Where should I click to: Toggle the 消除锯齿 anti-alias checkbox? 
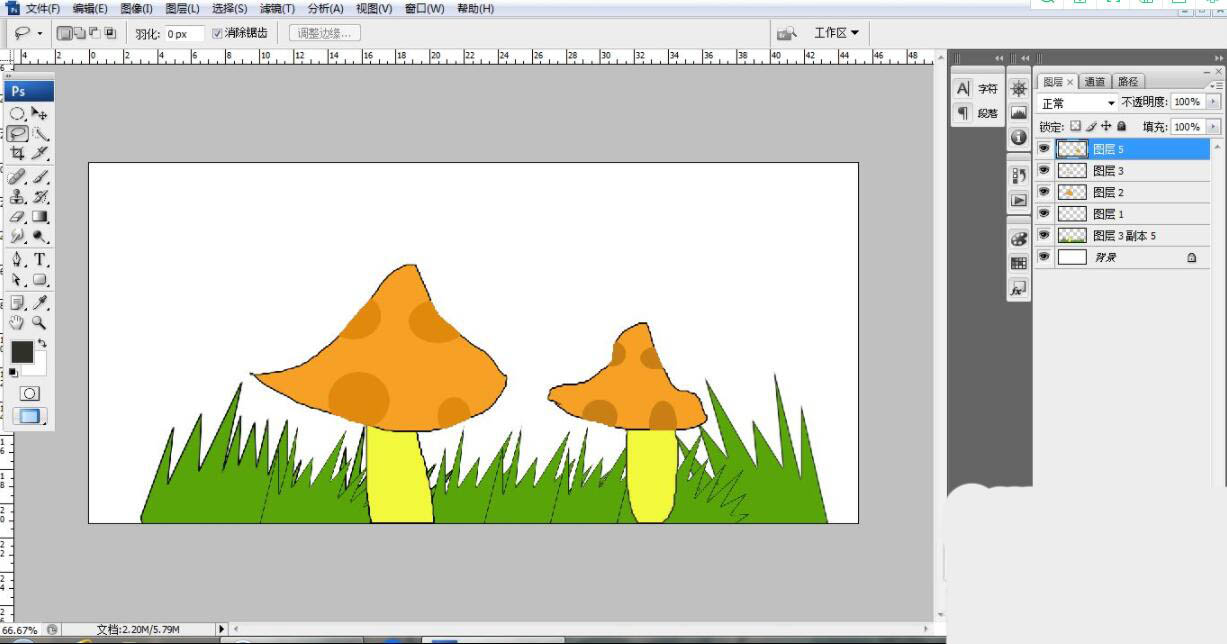tap(218, 33)
